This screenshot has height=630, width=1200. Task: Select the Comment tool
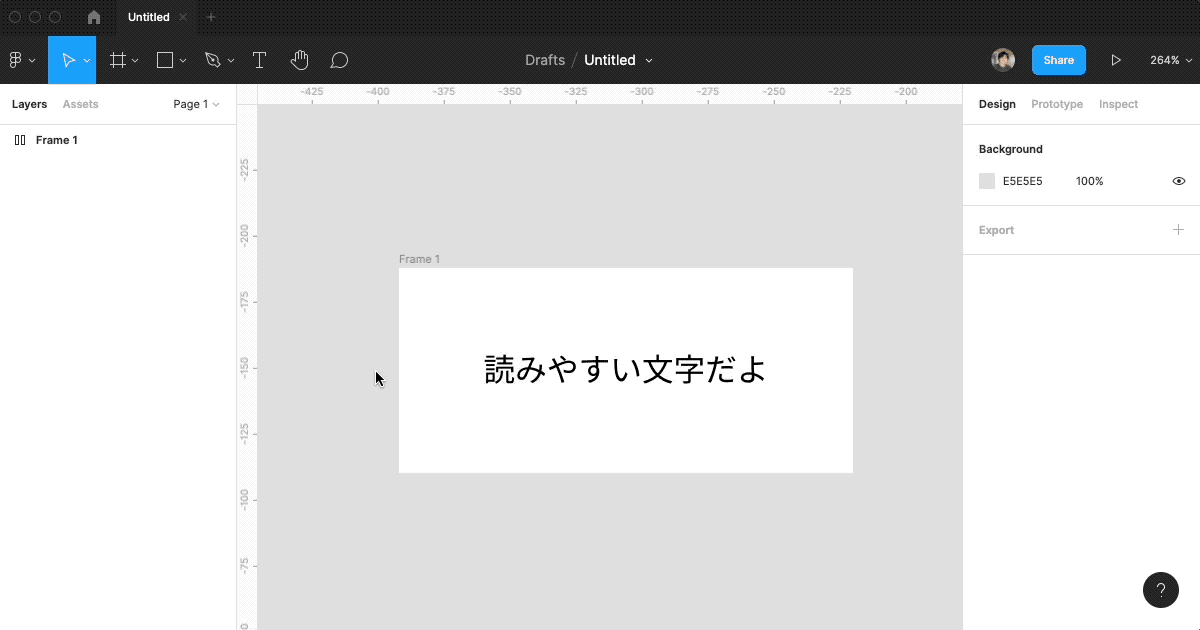(x=339, y=60)
